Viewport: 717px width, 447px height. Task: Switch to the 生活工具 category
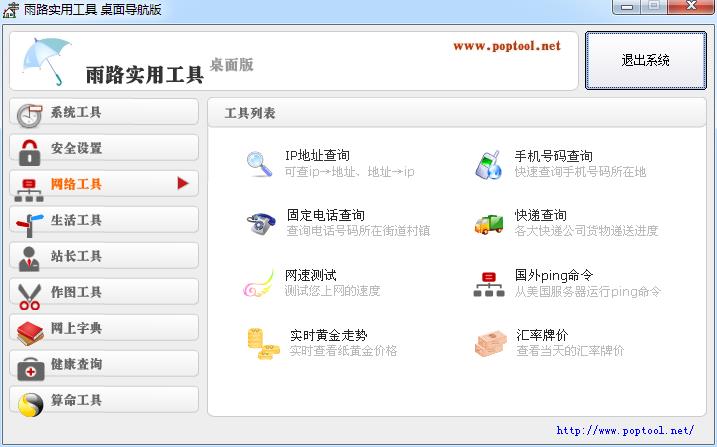pyautogui.click(x=104, y=220)
